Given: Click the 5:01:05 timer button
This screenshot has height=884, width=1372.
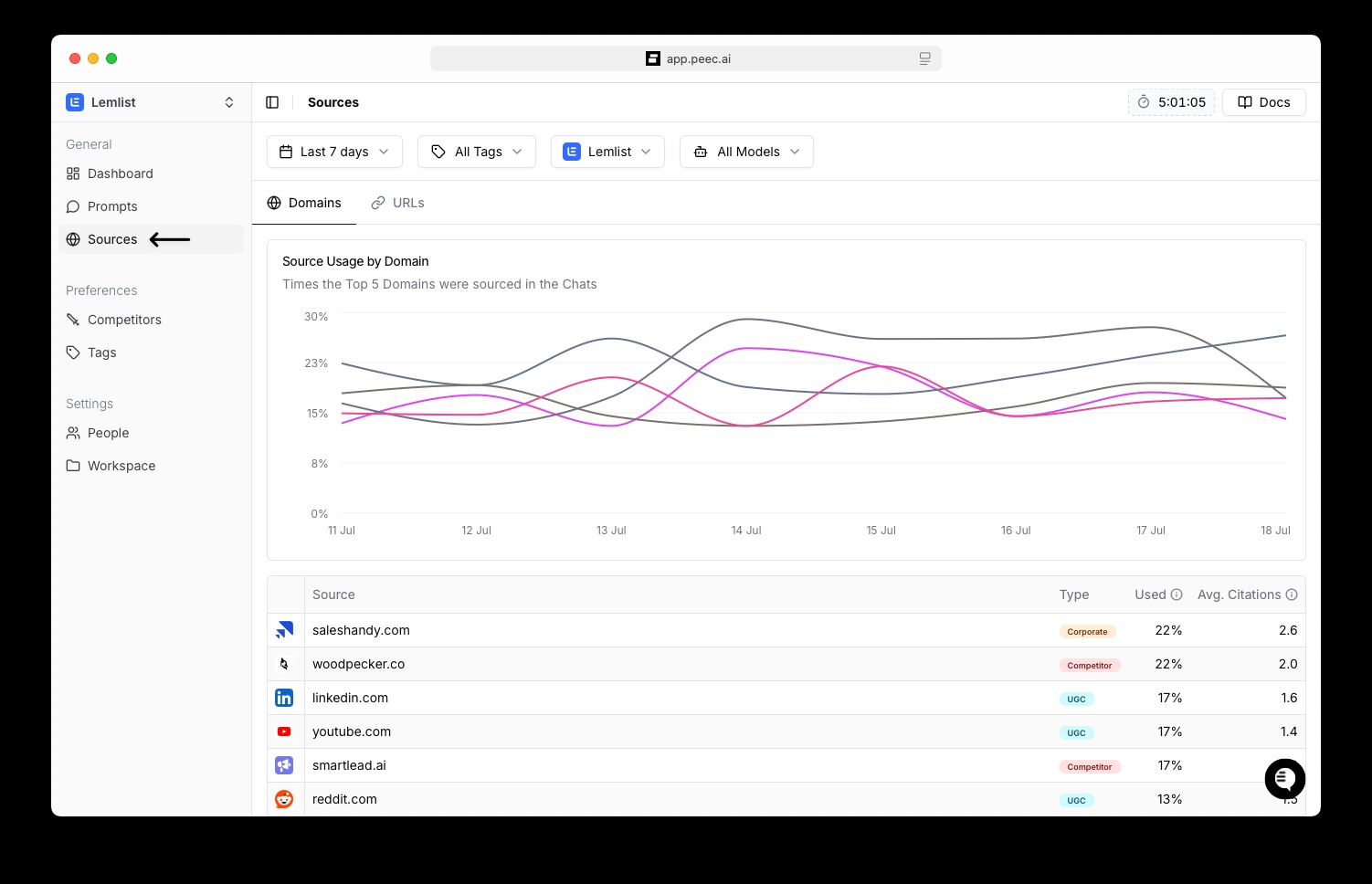Looking at the screenshot, I should pos(1171,102).
